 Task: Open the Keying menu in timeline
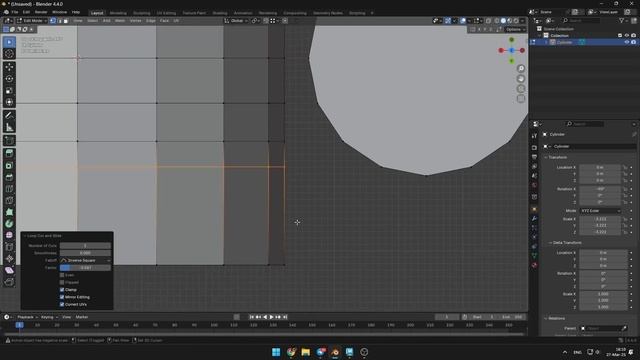pyautogui.click(x=49, y=317)
